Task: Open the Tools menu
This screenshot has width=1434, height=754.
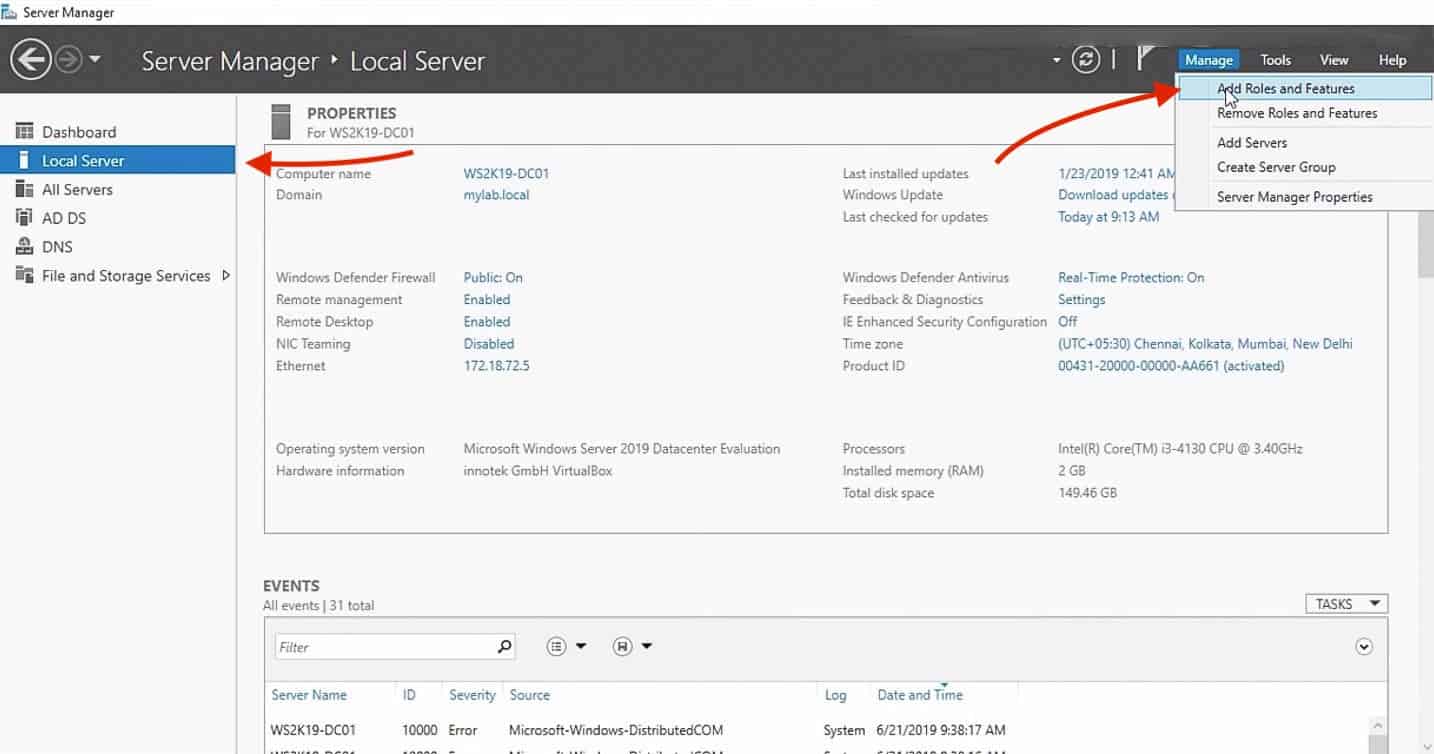Action: pyautogui.click(x=1275, y=59)
